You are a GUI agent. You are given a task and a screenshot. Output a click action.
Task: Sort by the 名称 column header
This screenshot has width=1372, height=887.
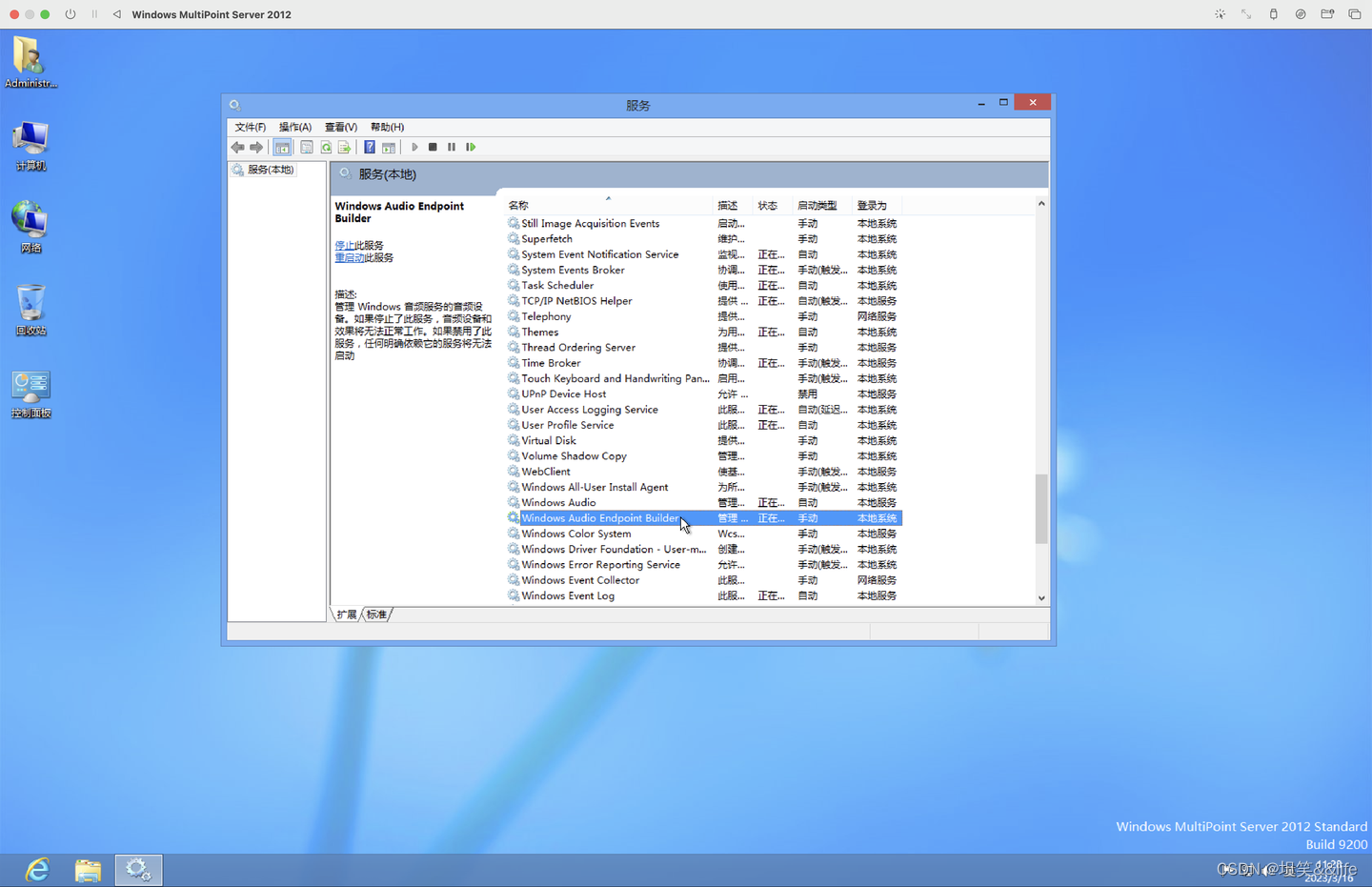click(x=609, y=206)
